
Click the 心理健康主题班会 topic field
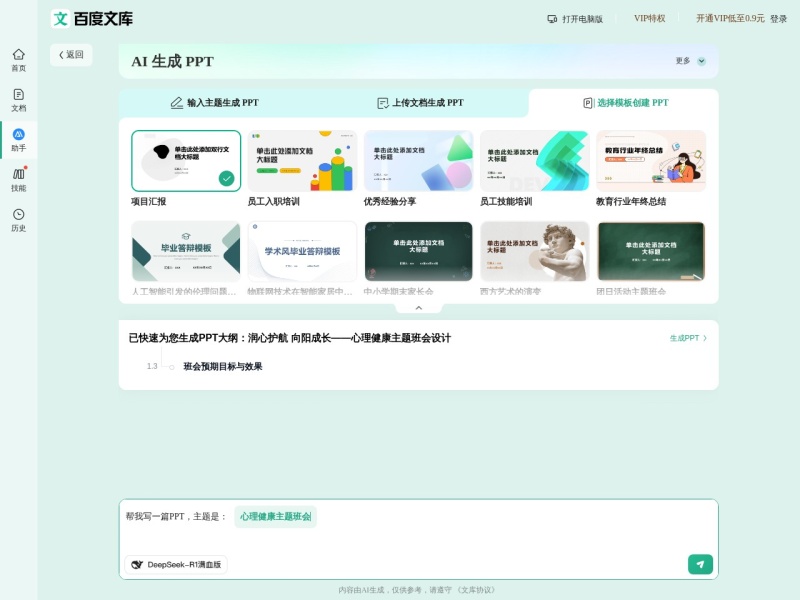click(x=276, y=516)
